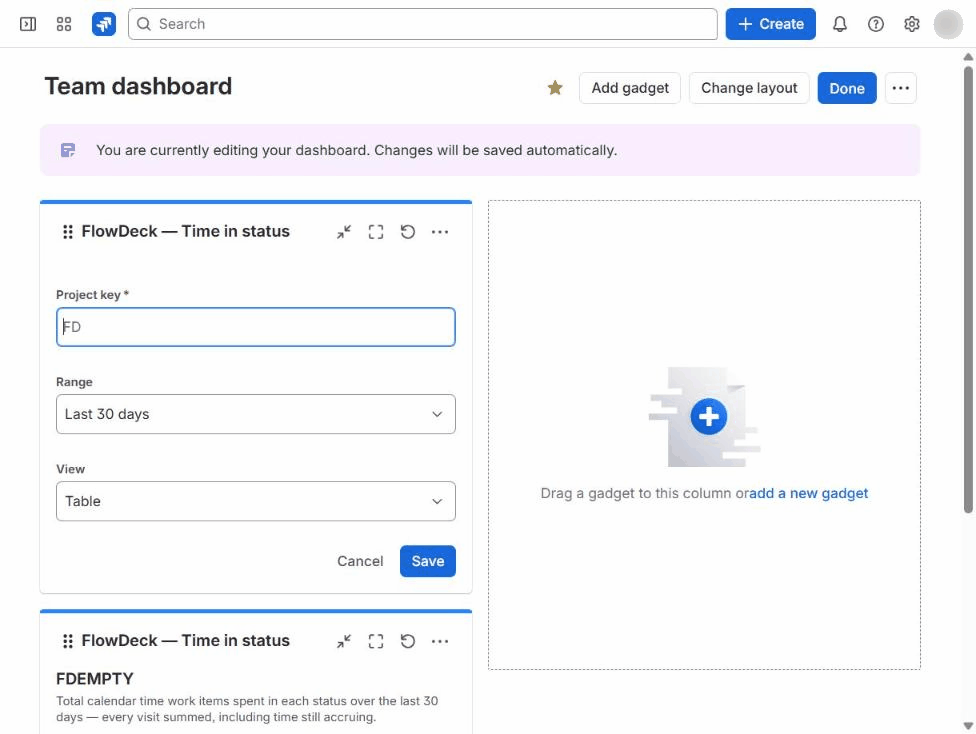Open the app switcher grid
Viewport: 976px width, 734px height.
pyautogui.click(x=63, y=24)
